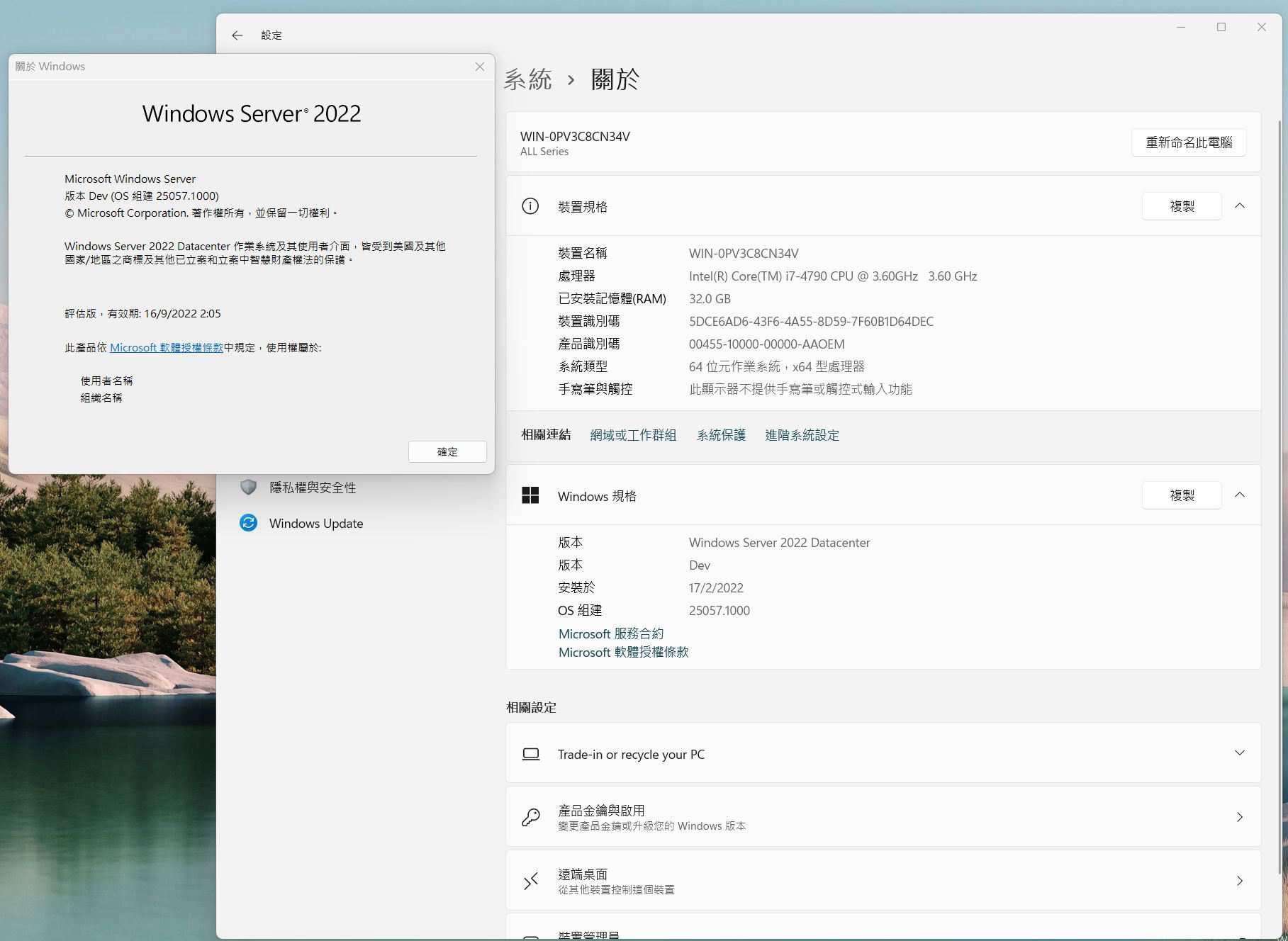Click 確定 in the About Windows dialog
The image size is (1288, 941).
447,451
